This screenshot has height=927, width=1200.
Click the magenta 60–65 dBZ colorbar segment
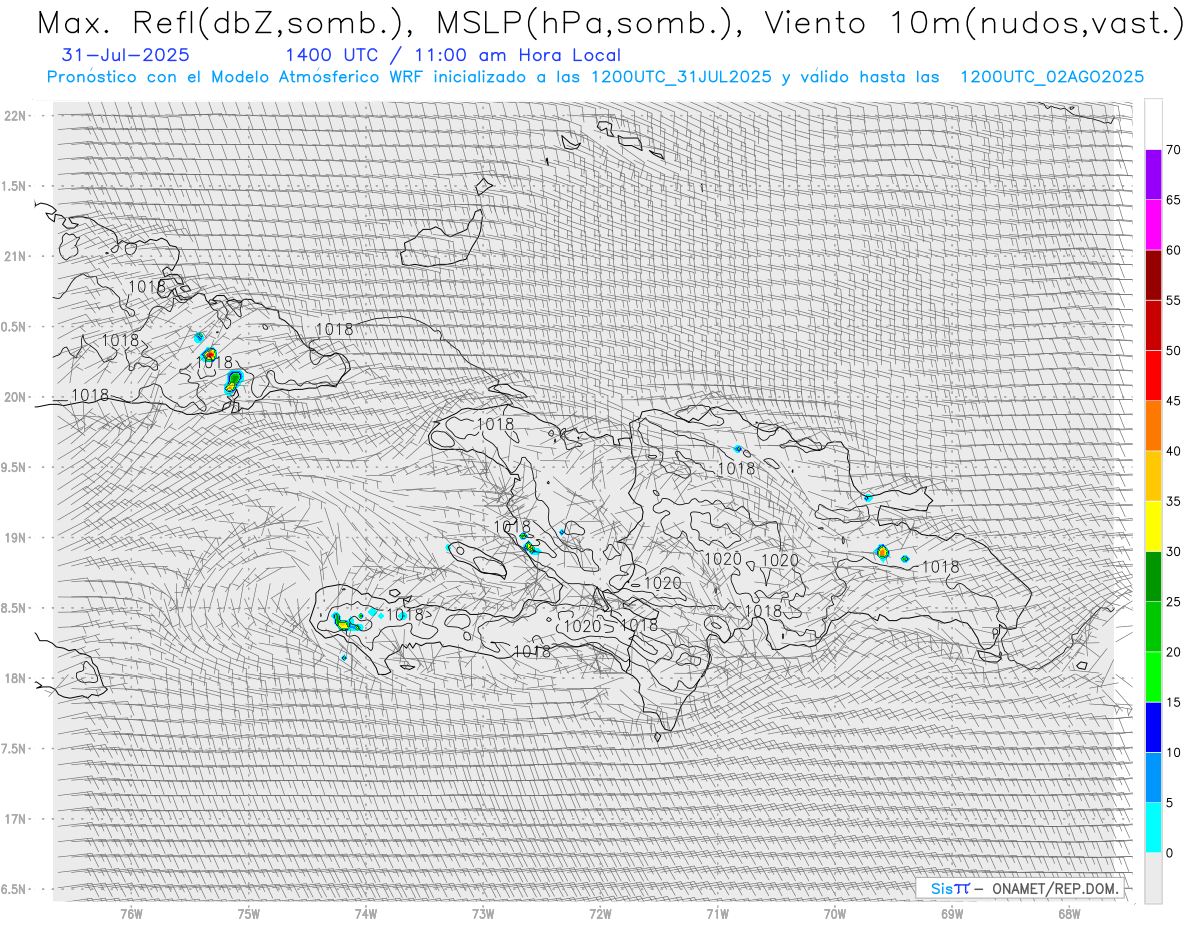pos(1153,225)
